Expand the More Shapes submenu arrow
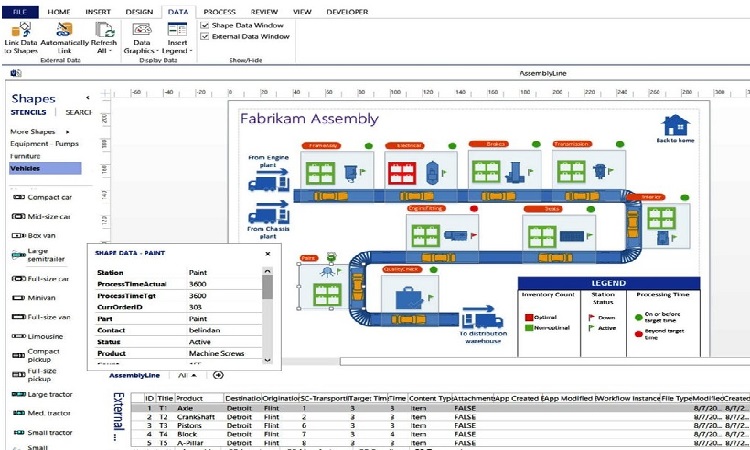Image resolution: width=750 pixels, height=450 pixels. [x=67, y=132]
